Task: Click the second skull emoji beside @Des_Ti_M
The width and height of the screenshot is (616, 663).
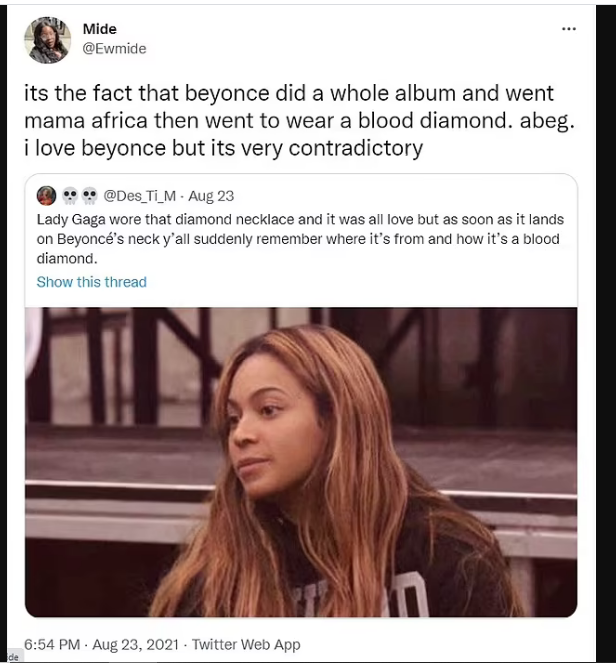Action: (89, 196)
